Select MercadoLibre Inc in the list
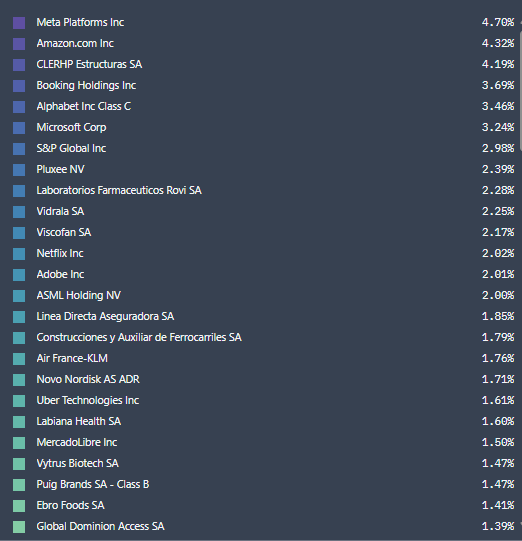This screenshot has height=541, width=522. tap(77, 443)
